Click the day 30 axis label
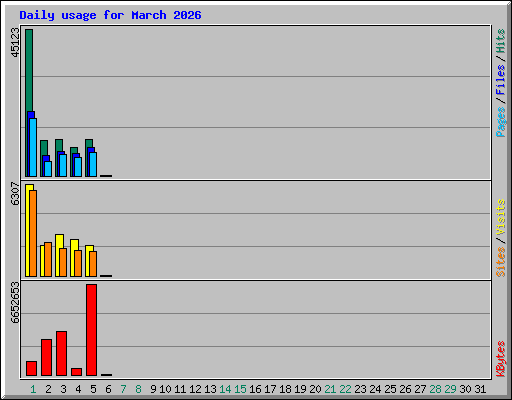 point(465,389)
